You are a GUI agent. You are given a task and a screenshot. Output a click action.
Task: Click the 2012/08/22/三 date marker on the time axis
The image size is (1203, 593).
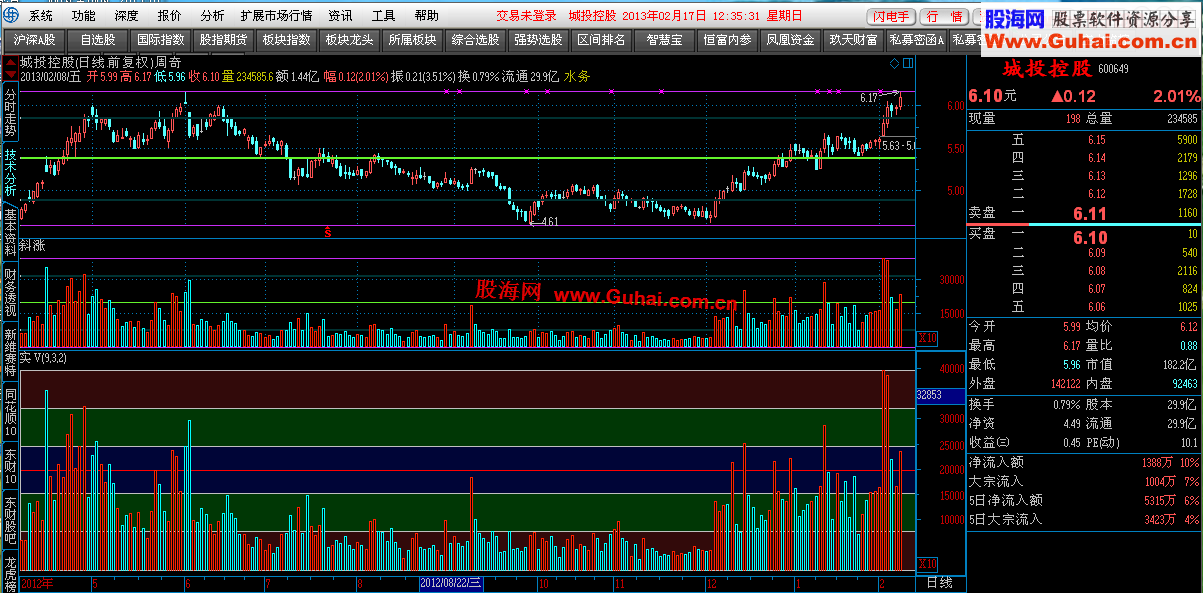(x=452, y=582)
